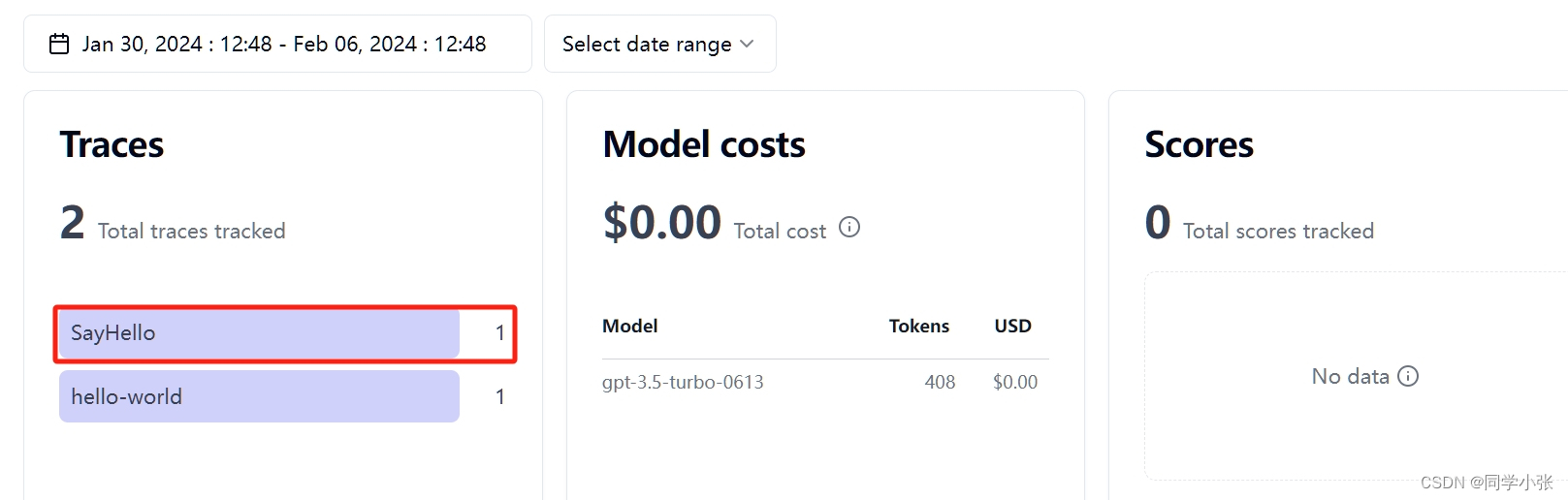Click the USD column header
Image resolution: width=1568 pixels, height=500 pixels.
click(1012, 327)
